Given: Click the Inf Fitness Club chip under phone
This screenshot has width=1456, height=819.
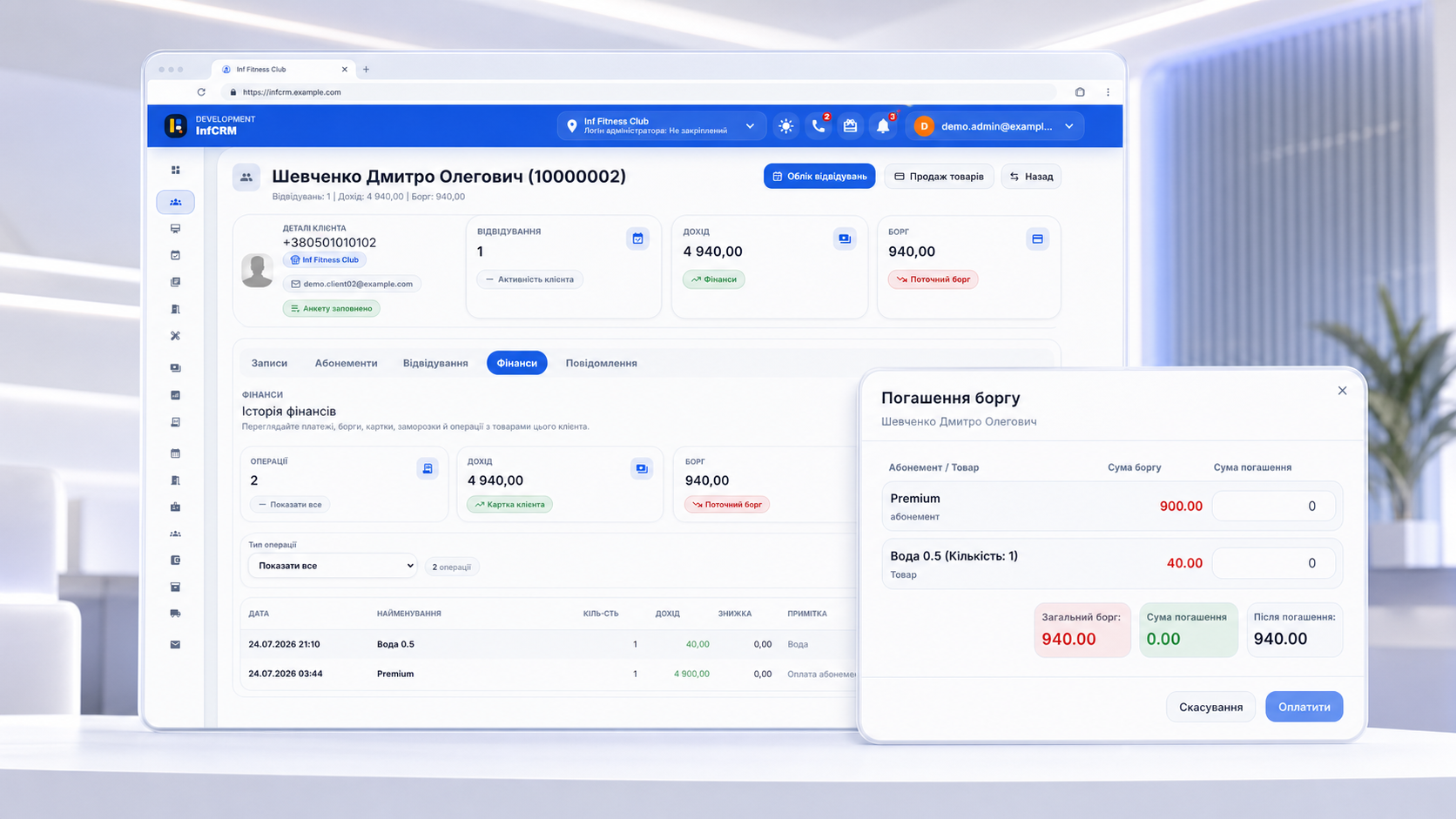Looking at the screenshot, I should coord(324,260).
